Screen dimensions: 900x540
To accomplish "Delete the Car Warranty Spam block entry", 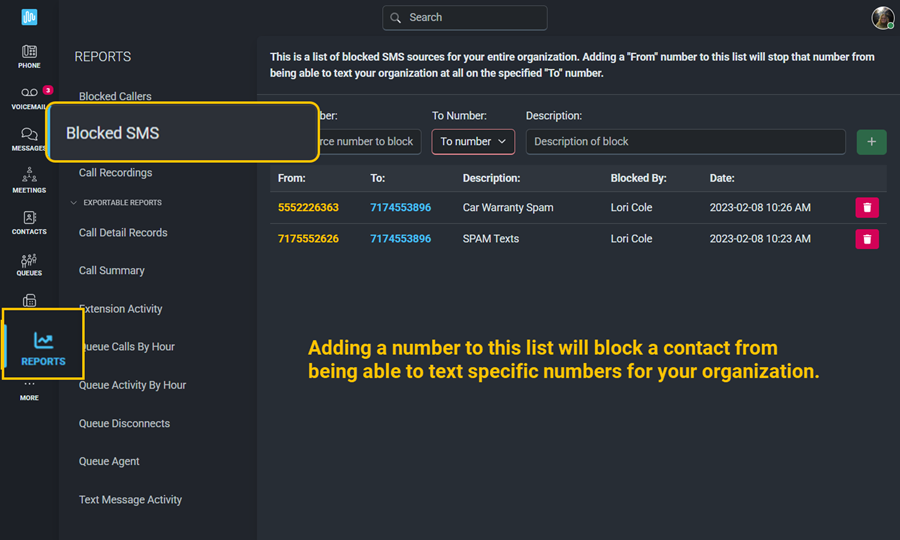I will pos(867,208).
